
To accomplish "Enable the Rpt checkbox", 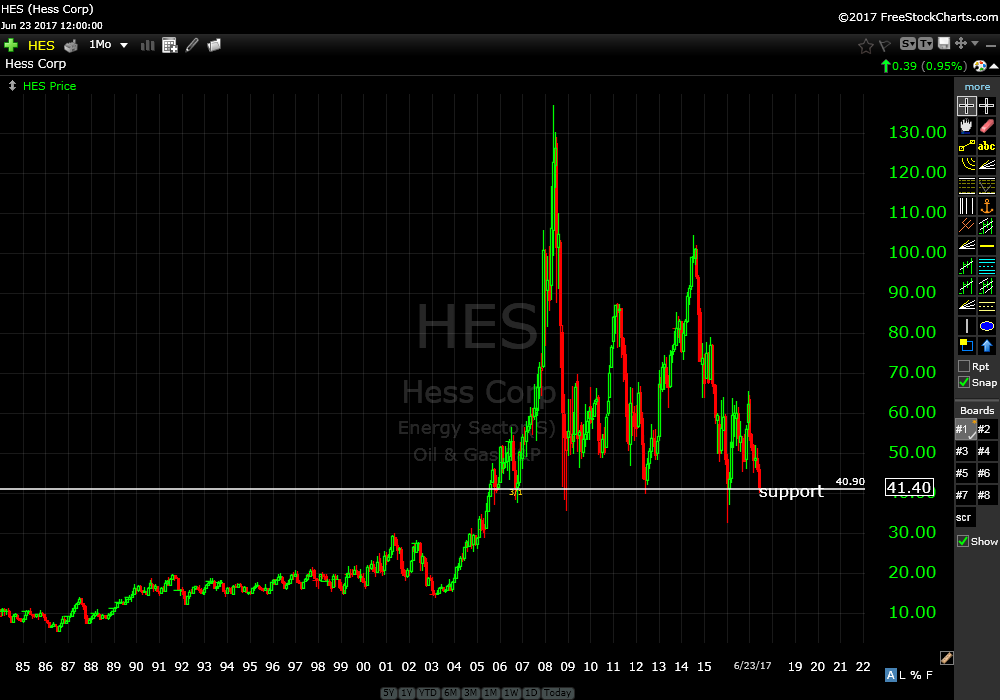I will tap(964, 366).
